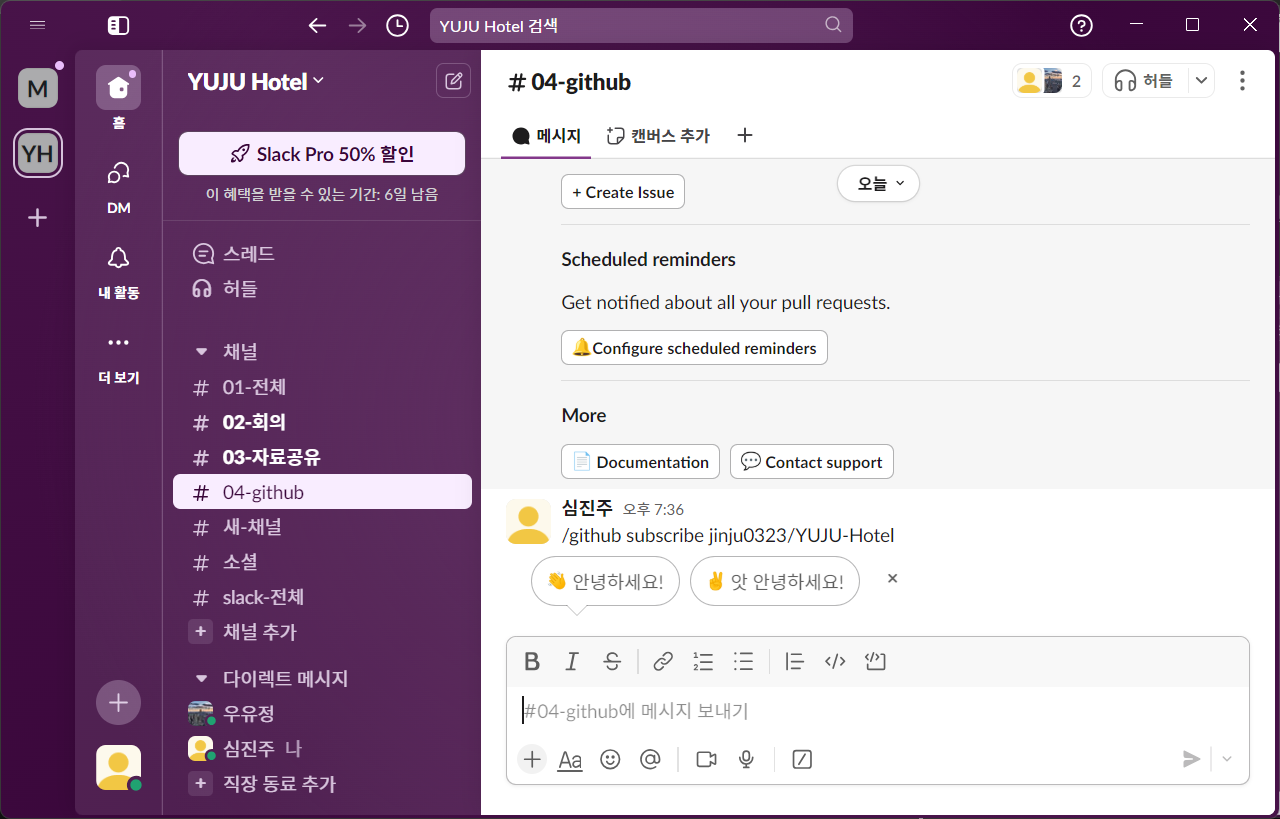Open # 04-github channel header details
This screenshot has width=1280, height=819.
click(570, 82)
